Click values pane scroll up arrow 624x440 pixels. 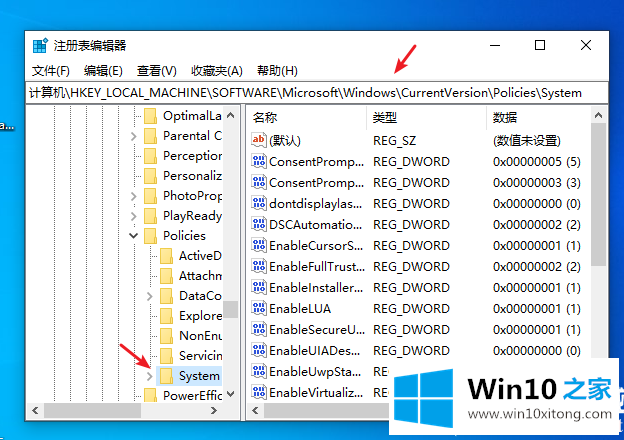point(598,115)
